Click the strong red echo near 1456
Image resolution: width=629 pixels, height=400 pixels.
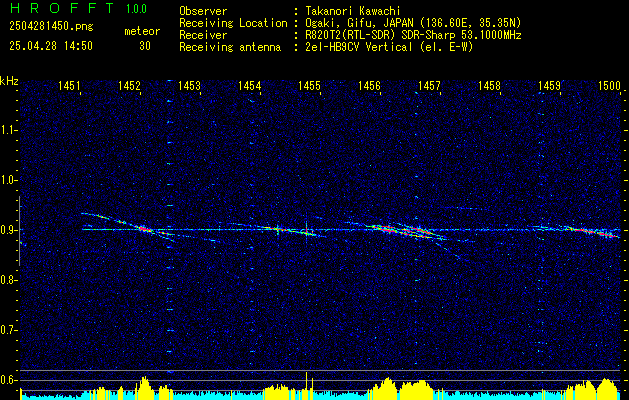point(385,228)
